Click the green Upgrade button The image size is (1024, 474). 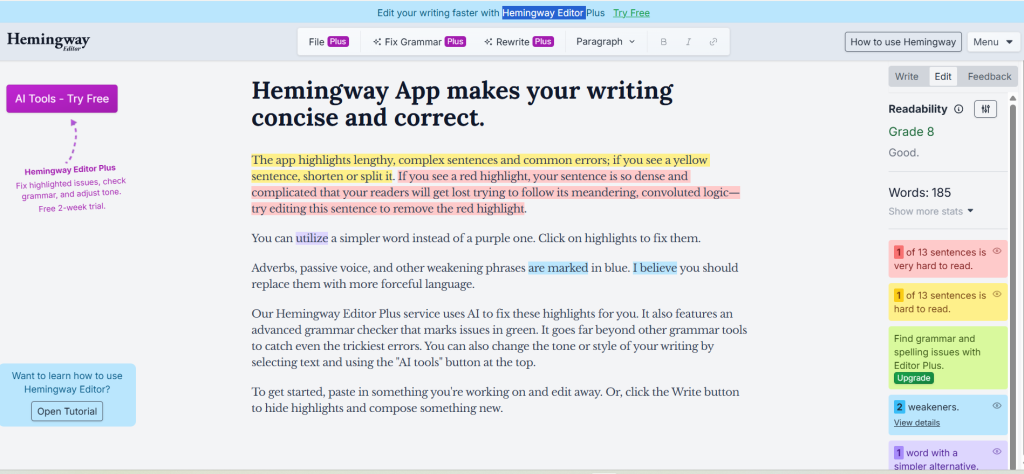click(914, 379)
